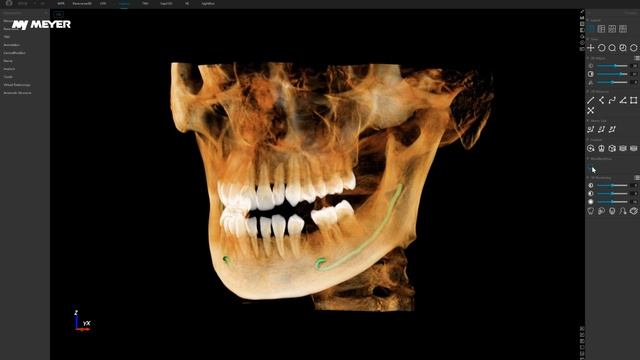The height and width of the screenshot is (360, 640).
Task: Click the home icon in top-left corner
Action: (x=9, y=3)
